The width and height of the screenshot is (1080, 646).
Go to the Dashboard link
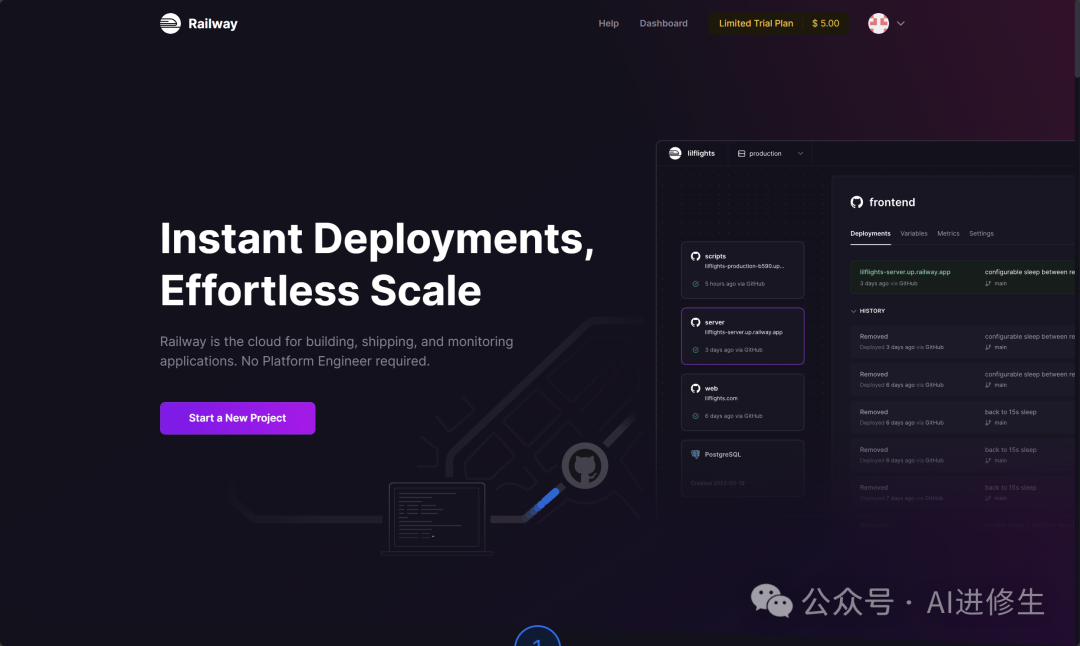coord(663,23)
